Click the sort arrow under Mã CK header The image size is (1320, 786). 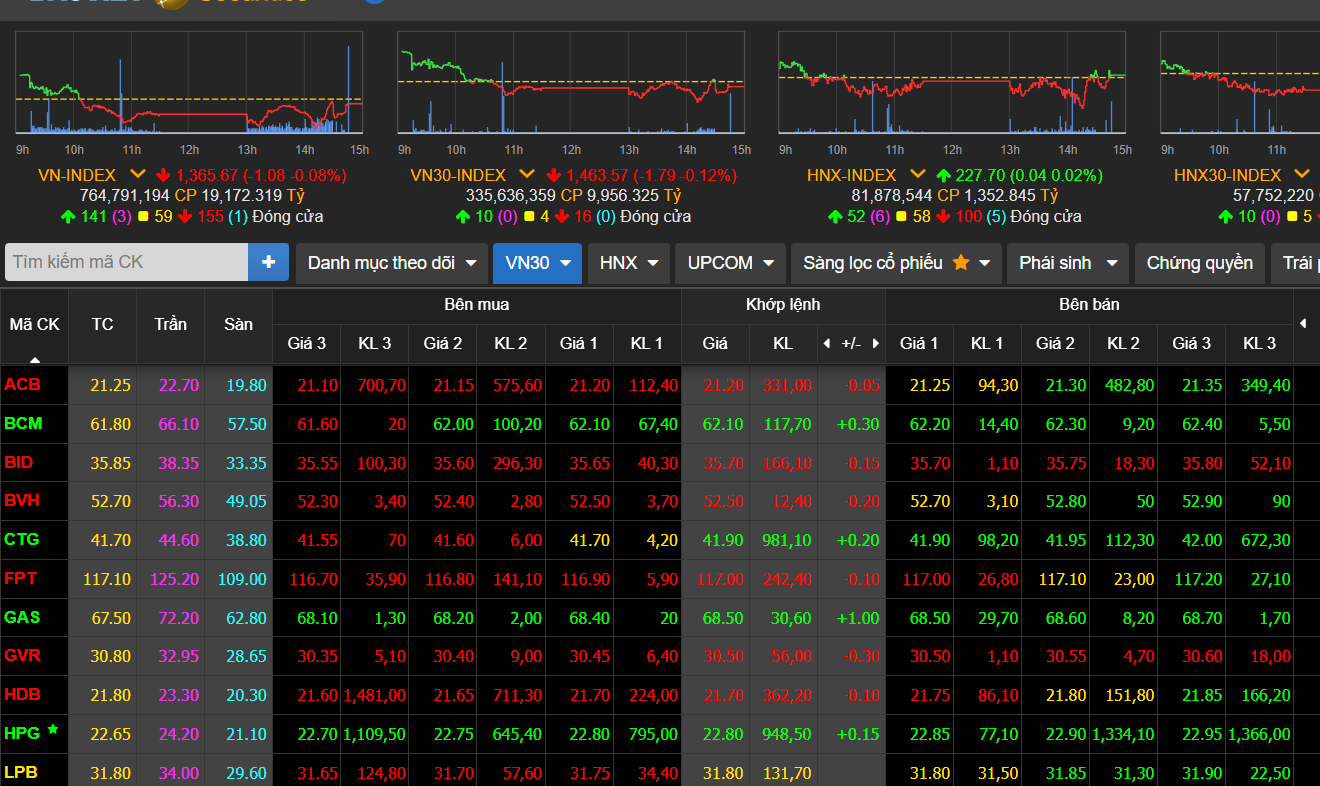tap(35, 359)
